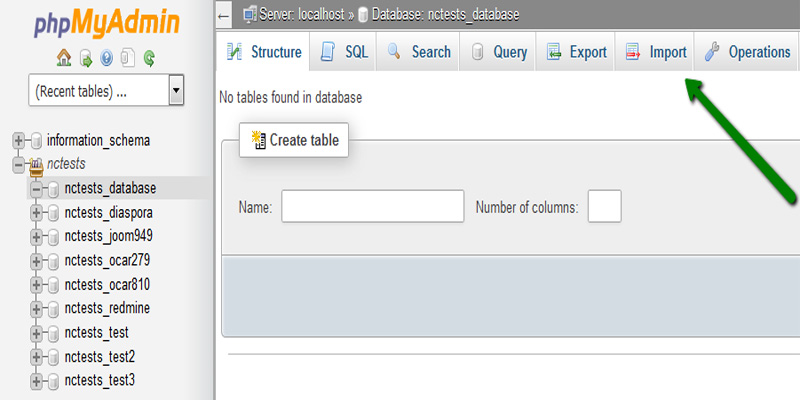The height and width of the screenshot is (400, 800).
Task: Select information_schema in the tree
Action: [x=98, y=140]
